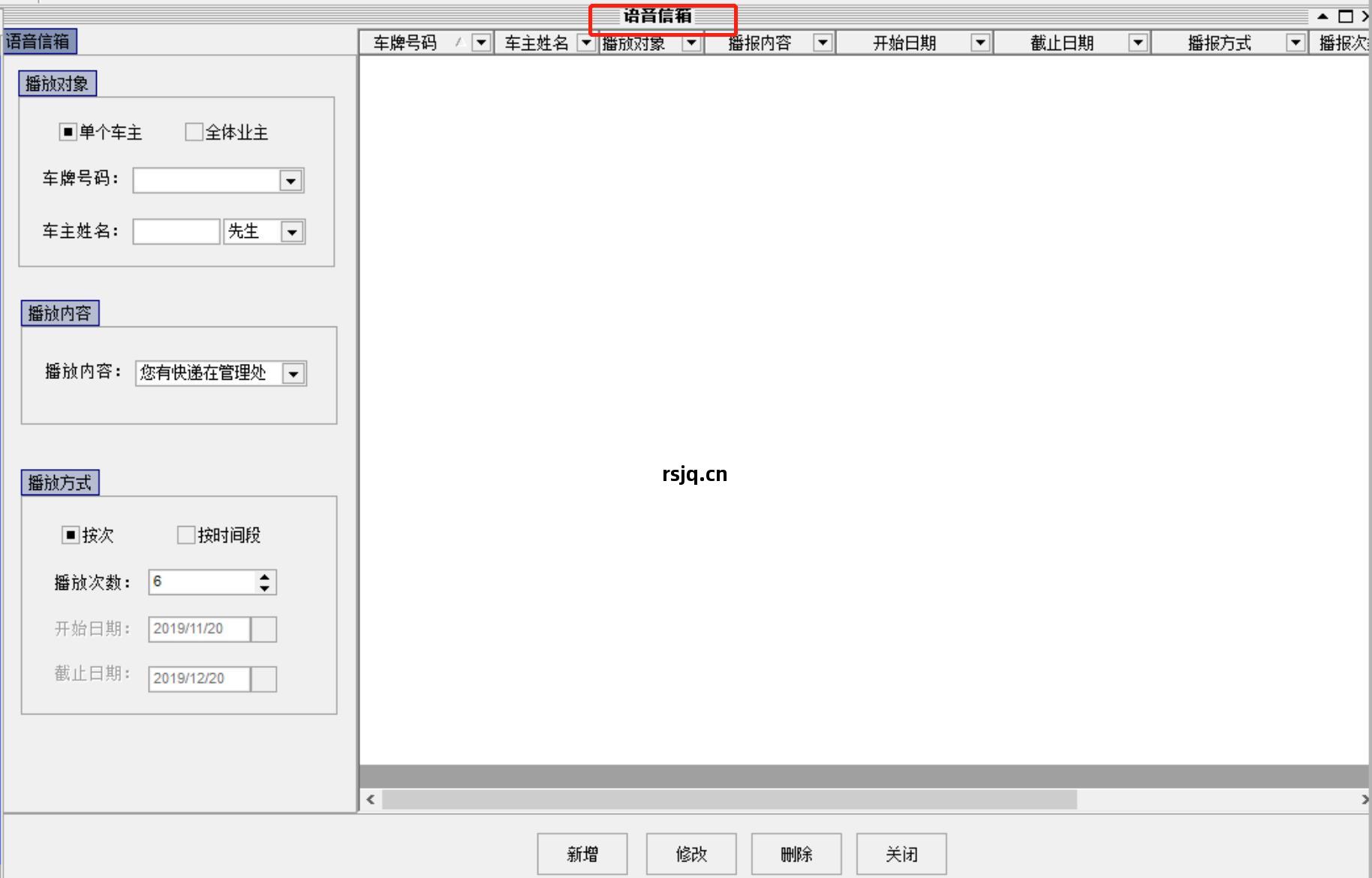Viewport: 1372px width, 878px height.
Task: Select the 单个车主 option
Action: coord(68,132)
